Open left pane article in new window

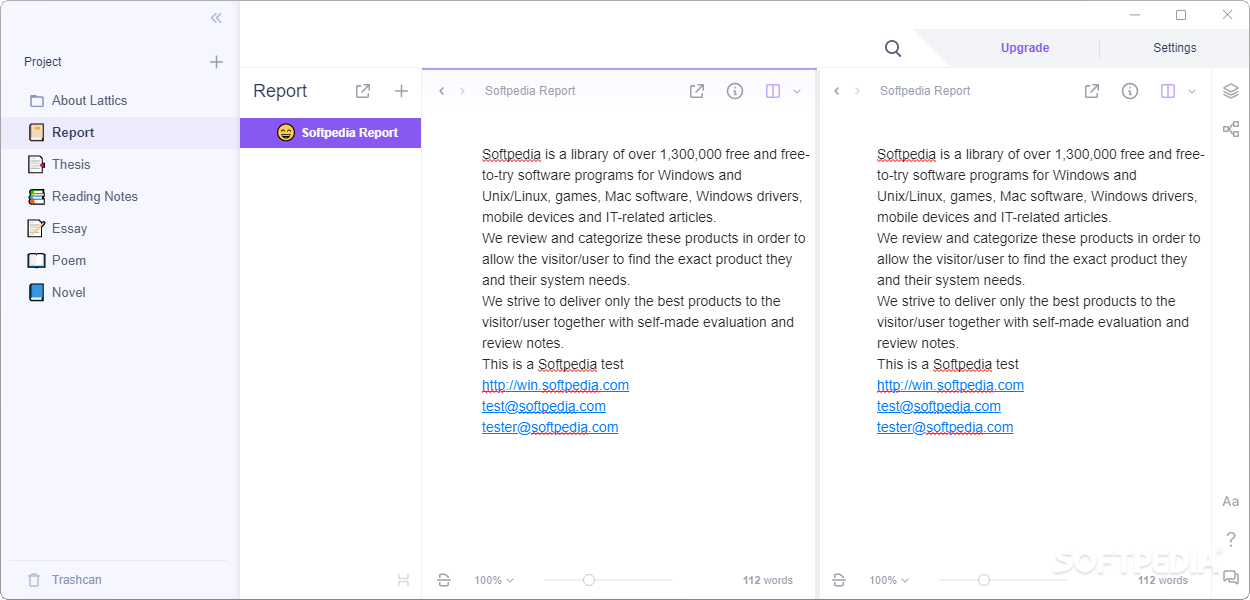click(x=697, y=91)
